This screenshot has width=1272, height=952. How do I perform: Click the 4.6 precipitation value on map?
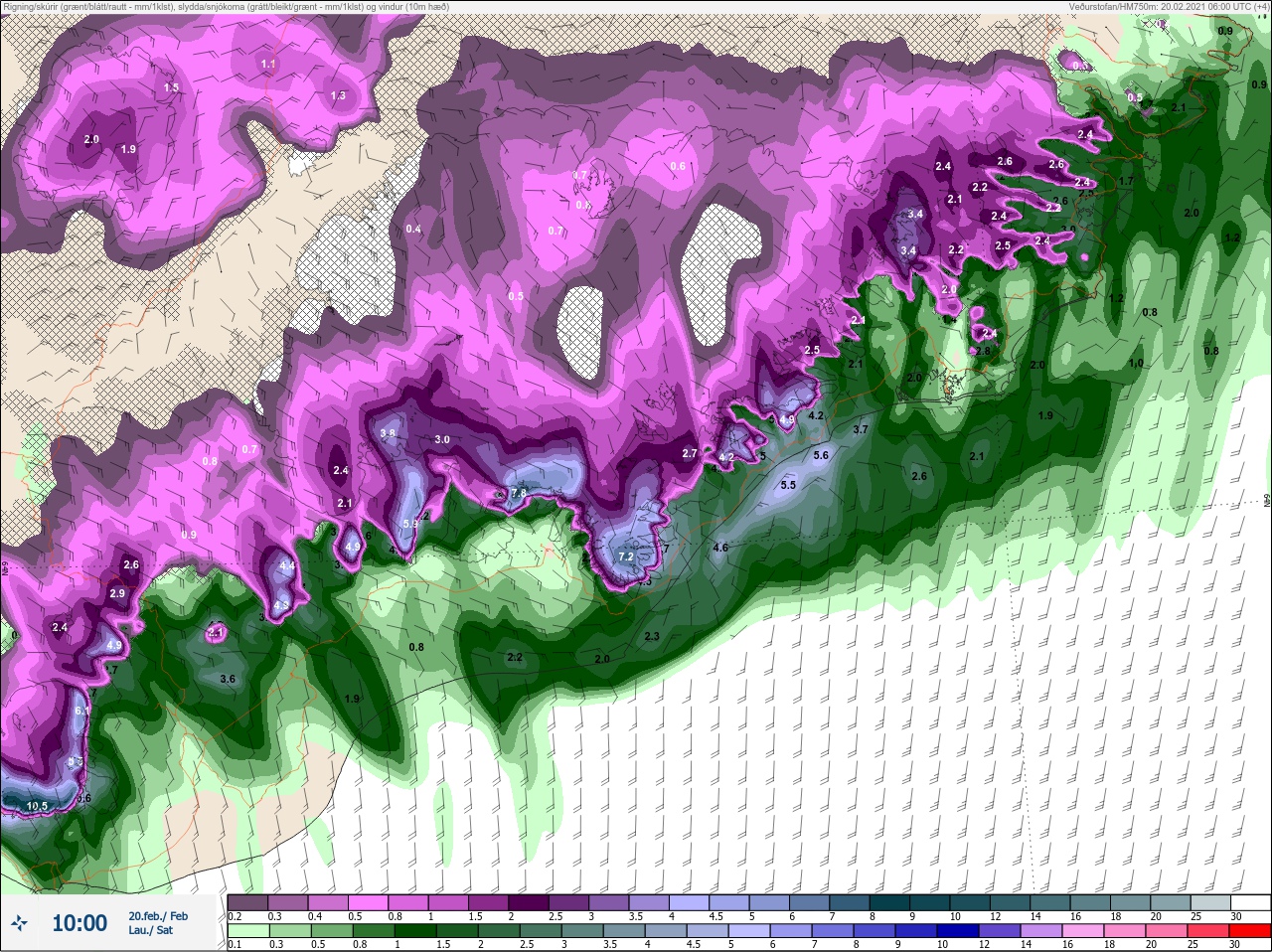click(720, 548)
